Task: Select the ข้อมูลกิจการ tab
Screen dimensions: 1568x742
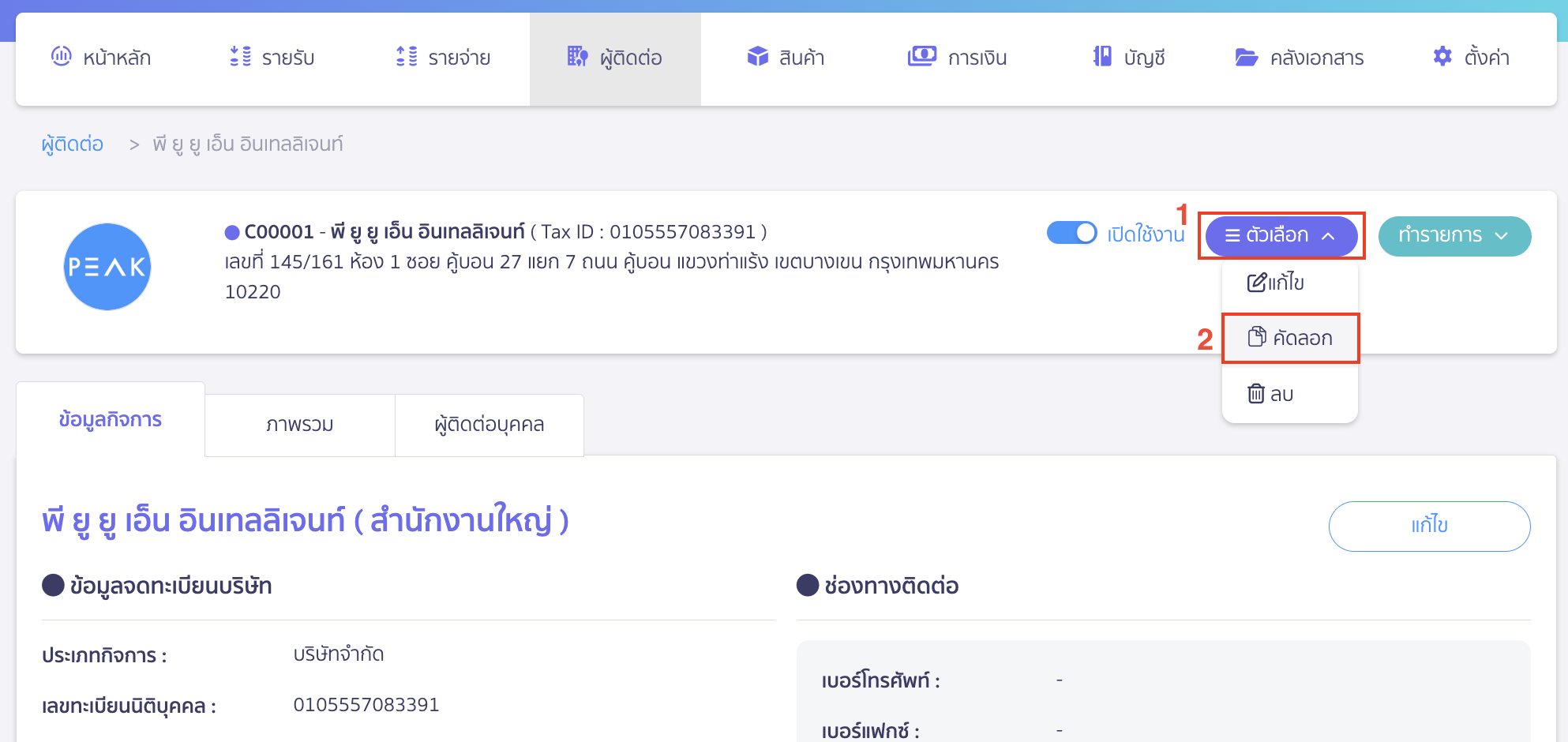Action: click(111, 420)
